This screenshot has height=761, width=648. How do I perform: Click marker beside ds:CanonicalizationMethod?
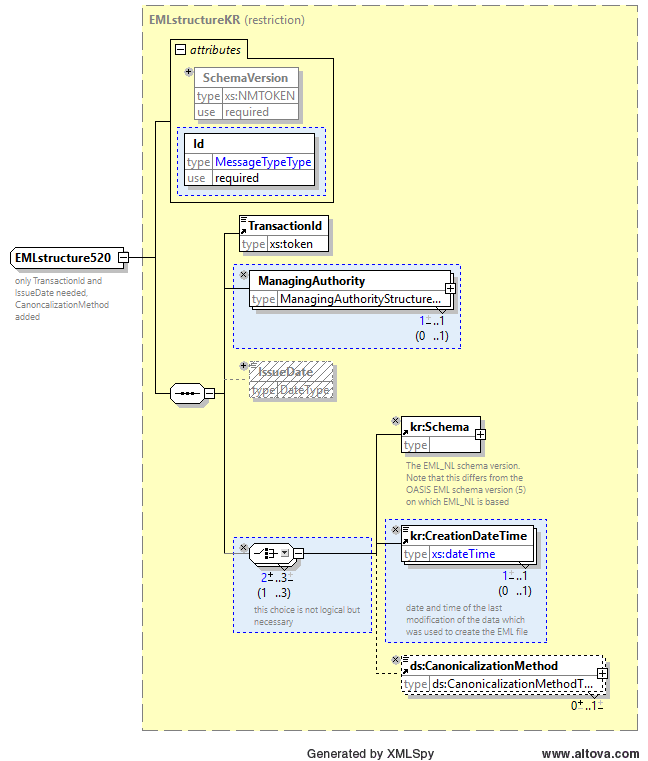(x=396, y=659)
